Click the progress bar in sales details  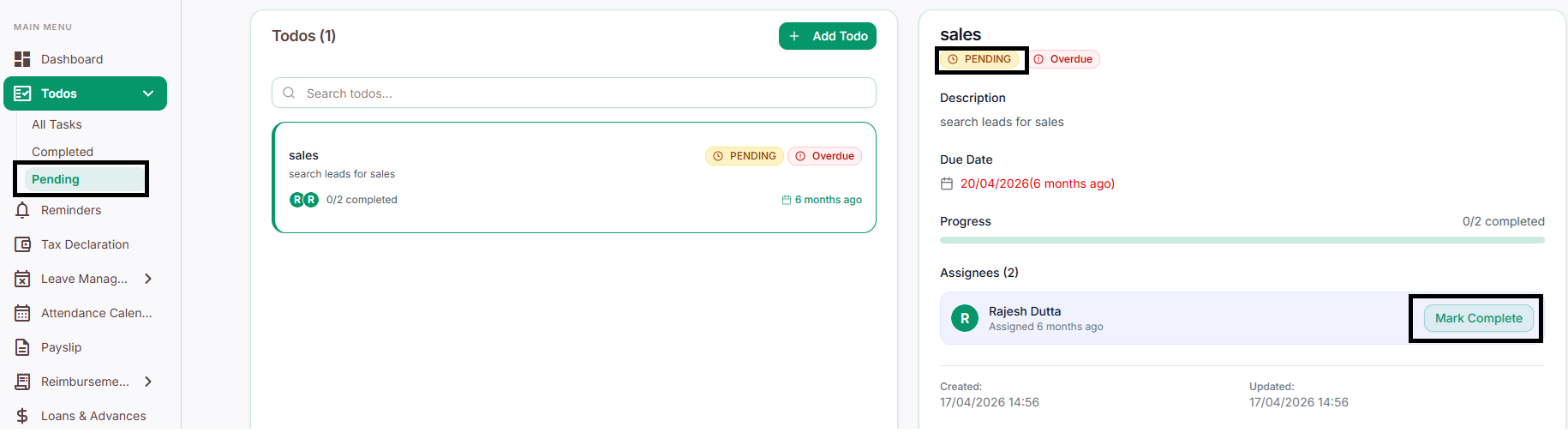1242,240
